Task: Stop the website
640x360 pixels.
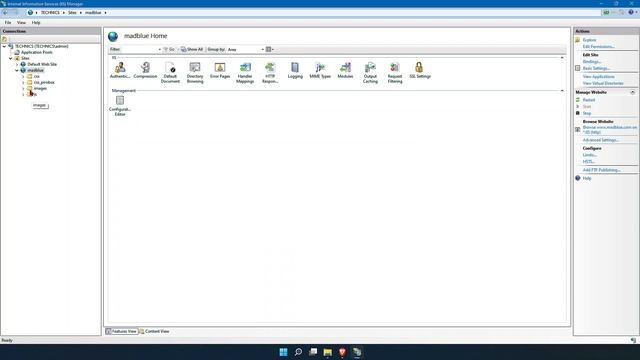Action: pyautogui.click(x=587, y=113)
